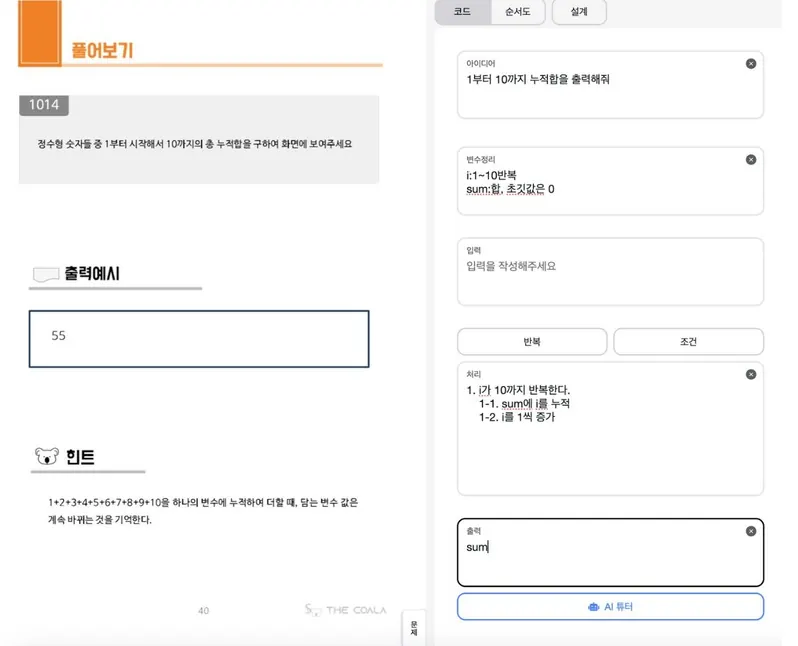798x646 pixels.
Task: Clear the 처리 field with its X icon
Action: 751,375
